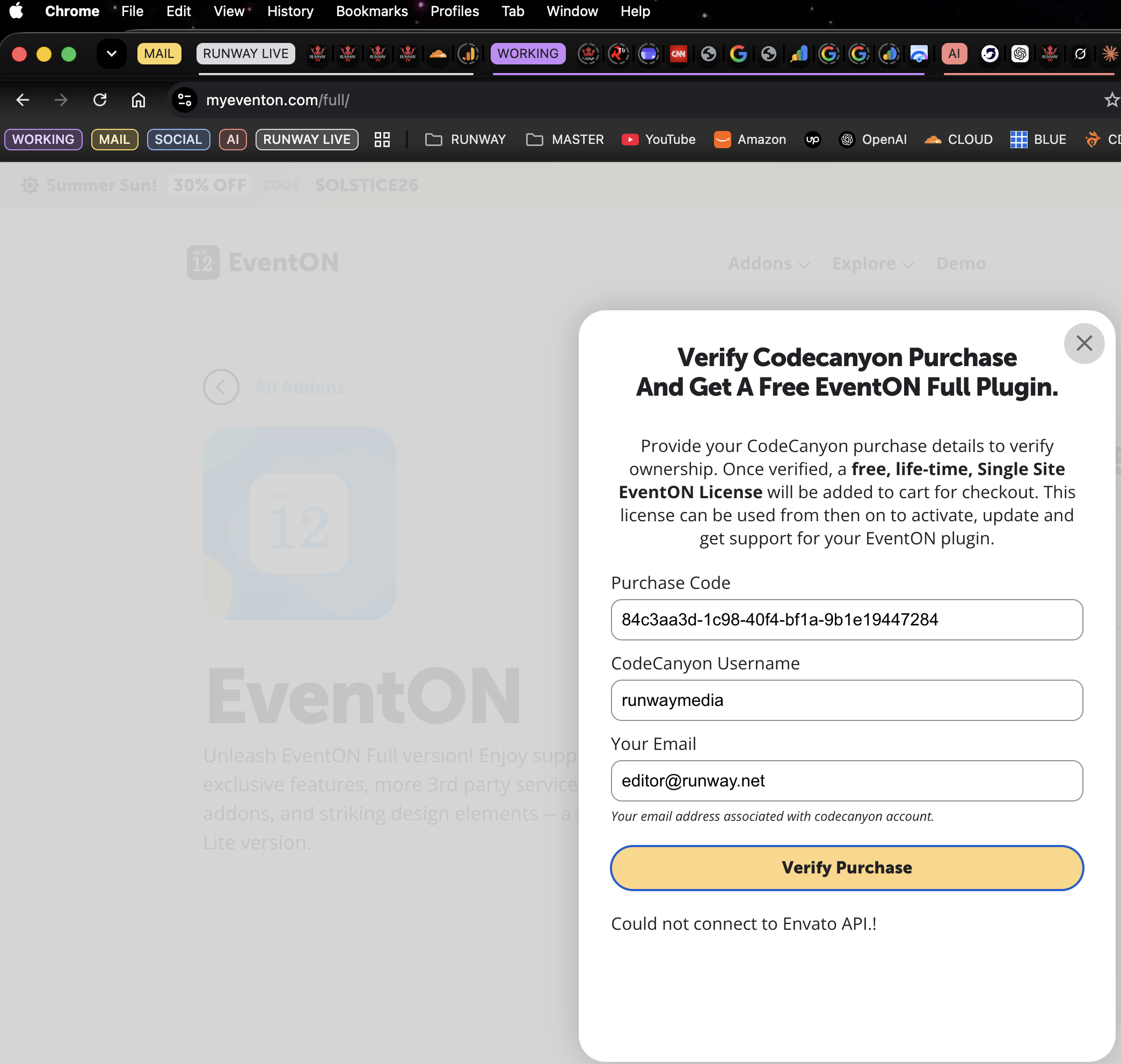This screenshot has height=1064, width=1121.
Task: Go back to the previous page
Action: (23, 100)
